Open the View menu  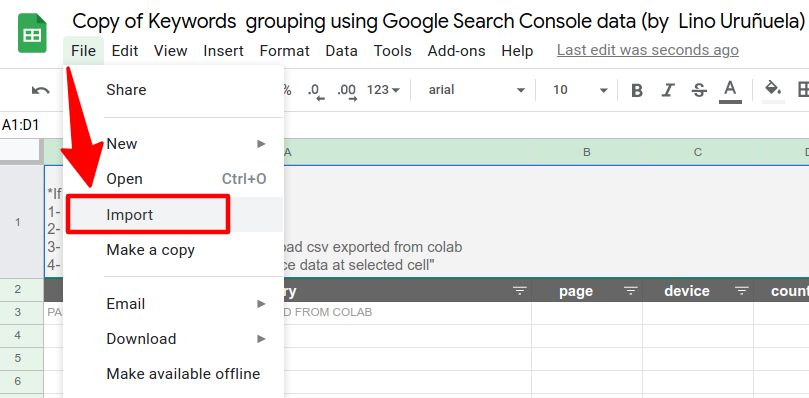coord(170,51)
